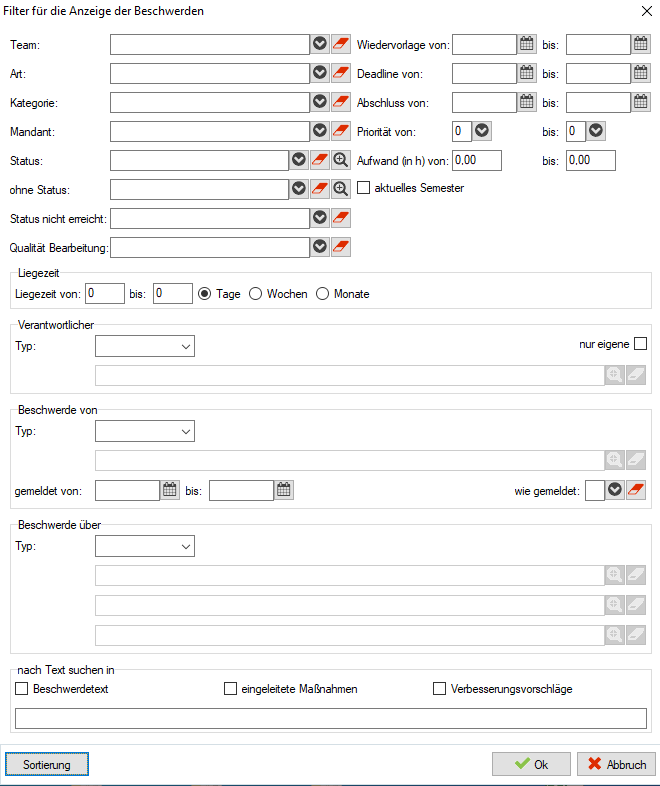660x786 pixels.
Task: Clear the Status field with eraser icon
Action: point(320,160)
